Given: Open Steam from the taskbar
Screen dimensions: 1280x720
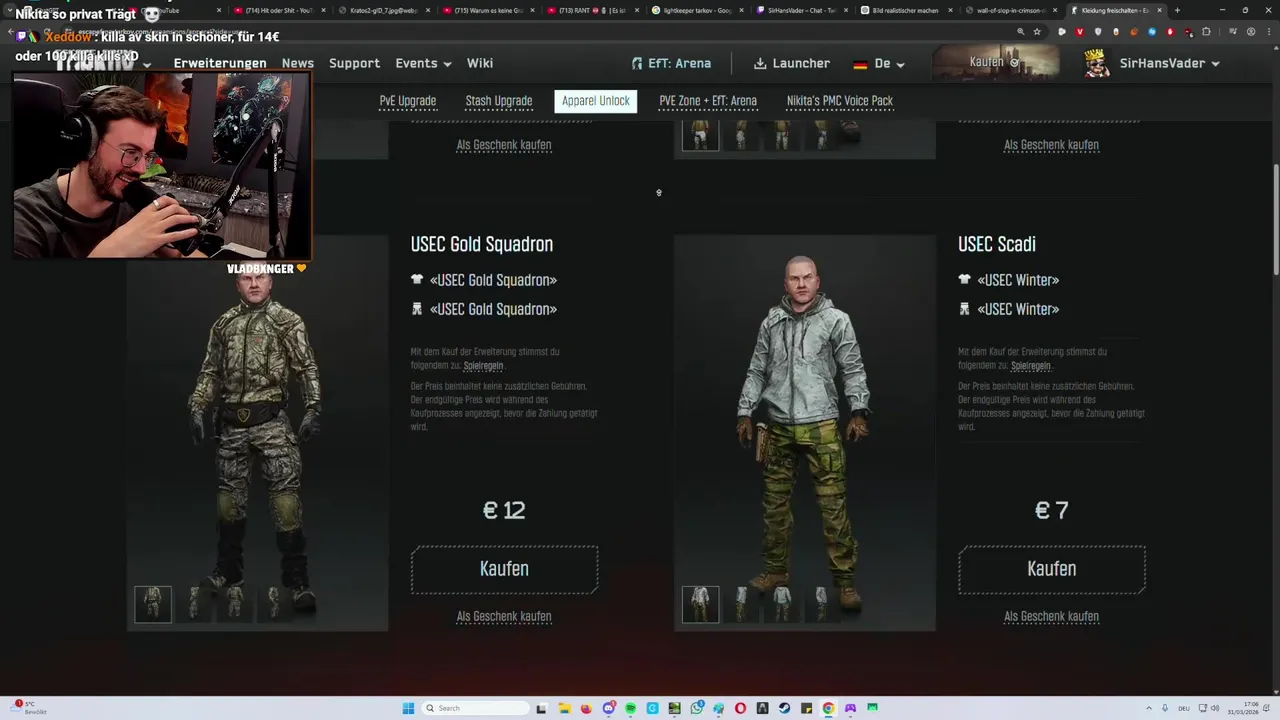Looking at the screenshot, I should coord(784,708).
